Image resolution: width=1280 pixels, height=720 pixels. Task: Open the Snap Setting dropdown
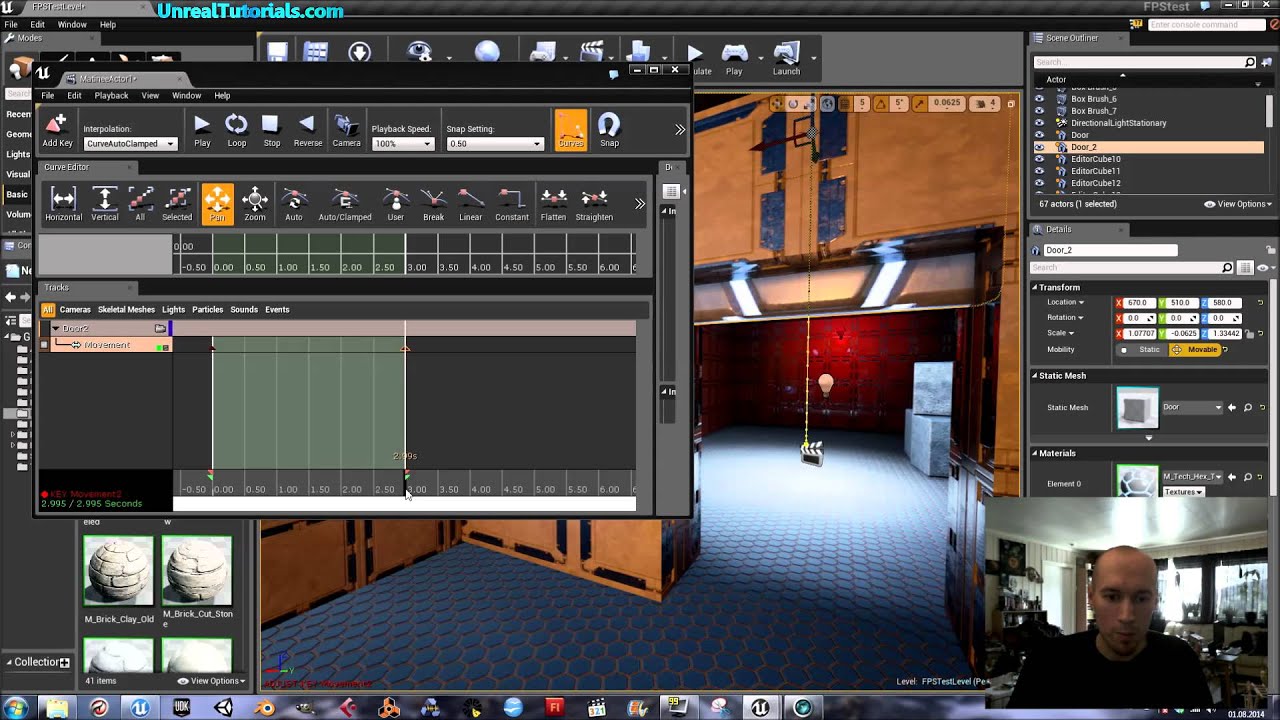point(494,144)
